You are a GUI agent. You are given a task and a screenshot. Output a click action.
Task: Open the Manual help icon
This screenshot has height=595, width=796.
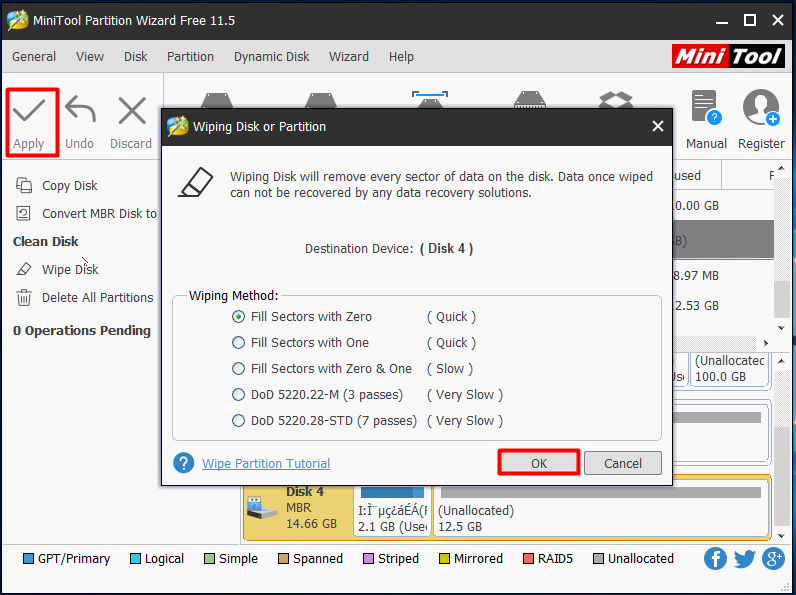(706, 108)
